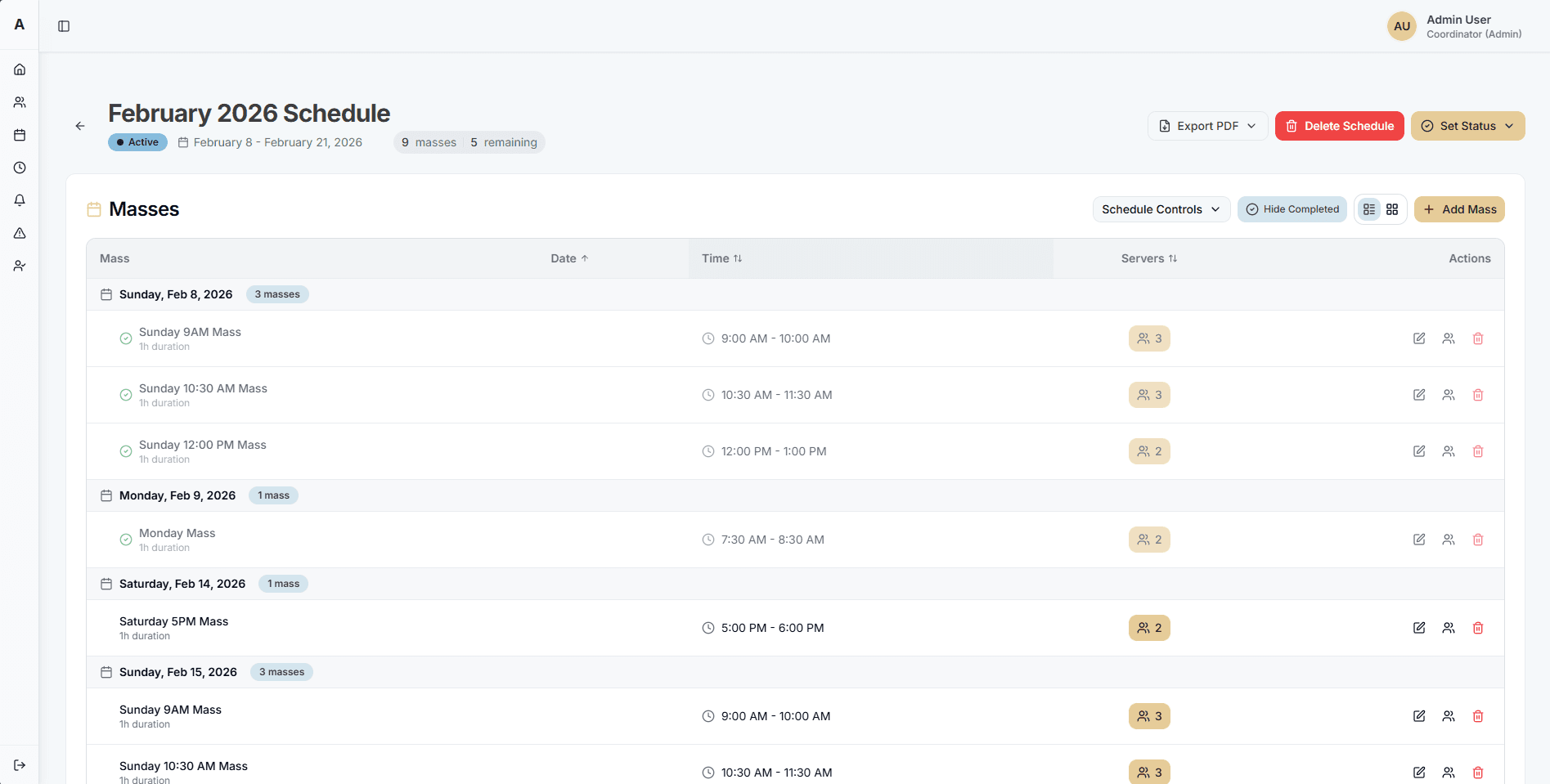Toggle Hide Completed masses

[1292, 208]
